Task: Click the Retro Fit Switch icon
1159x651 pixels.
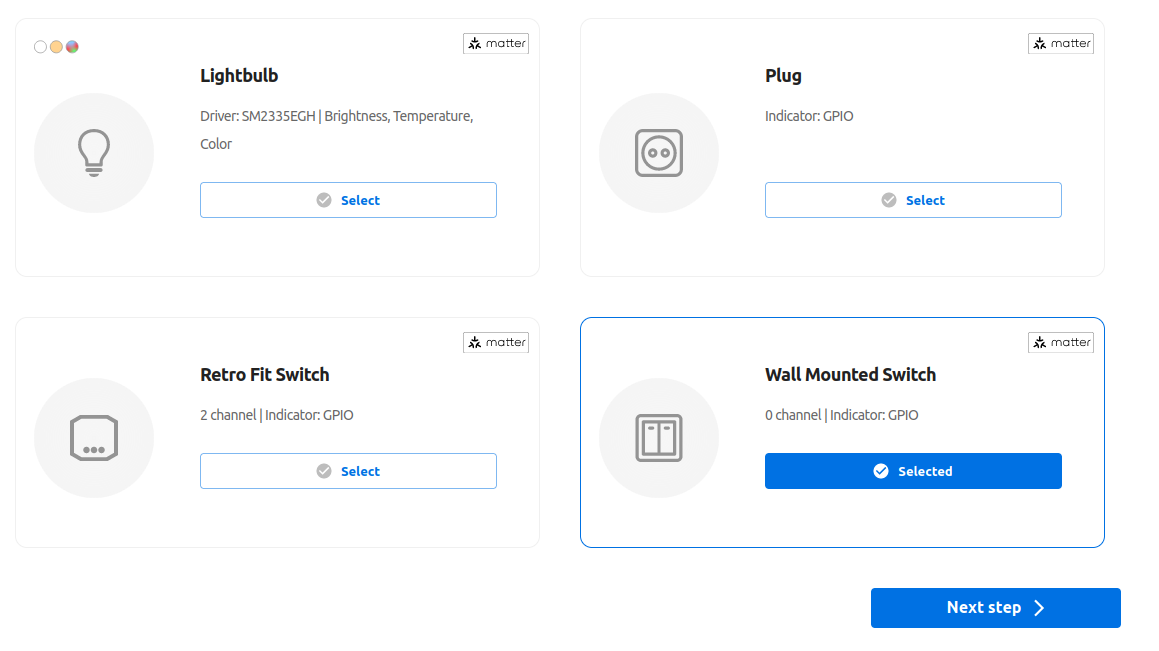Action: tap(94, 437)
